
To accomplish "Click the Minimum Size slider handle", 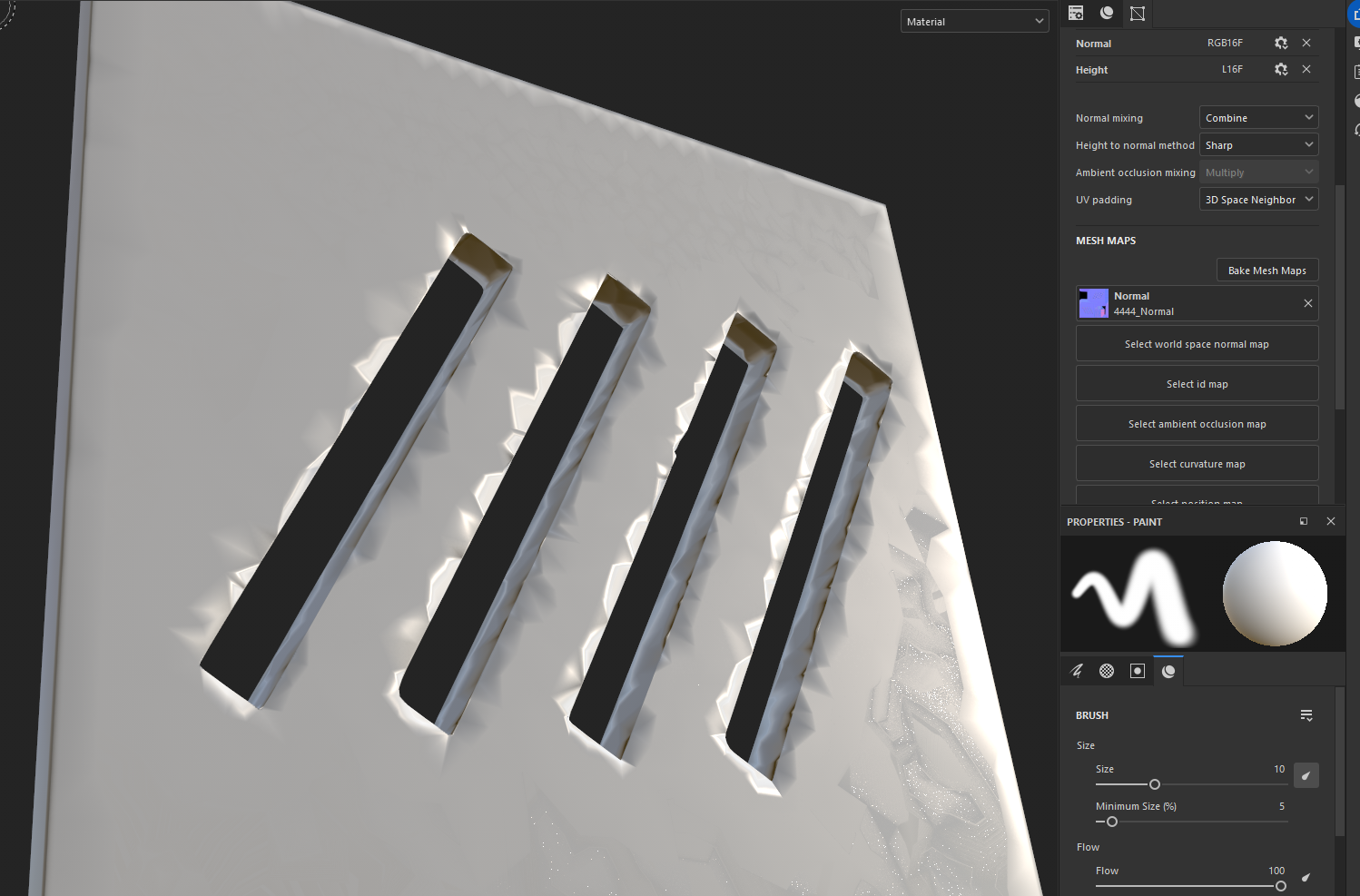I will click(1112, 822).
